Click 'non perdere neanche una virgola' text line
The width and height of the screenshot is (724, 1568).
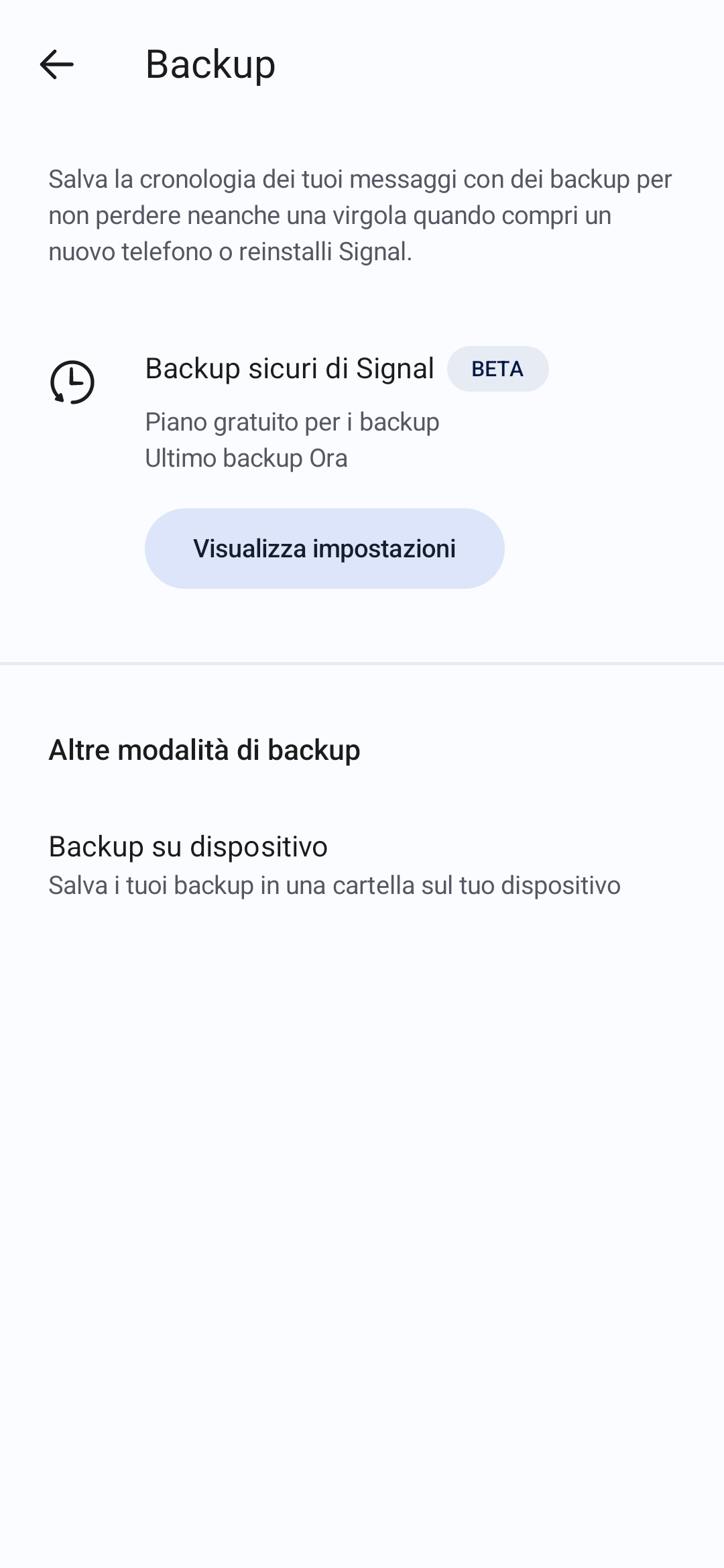228,215
